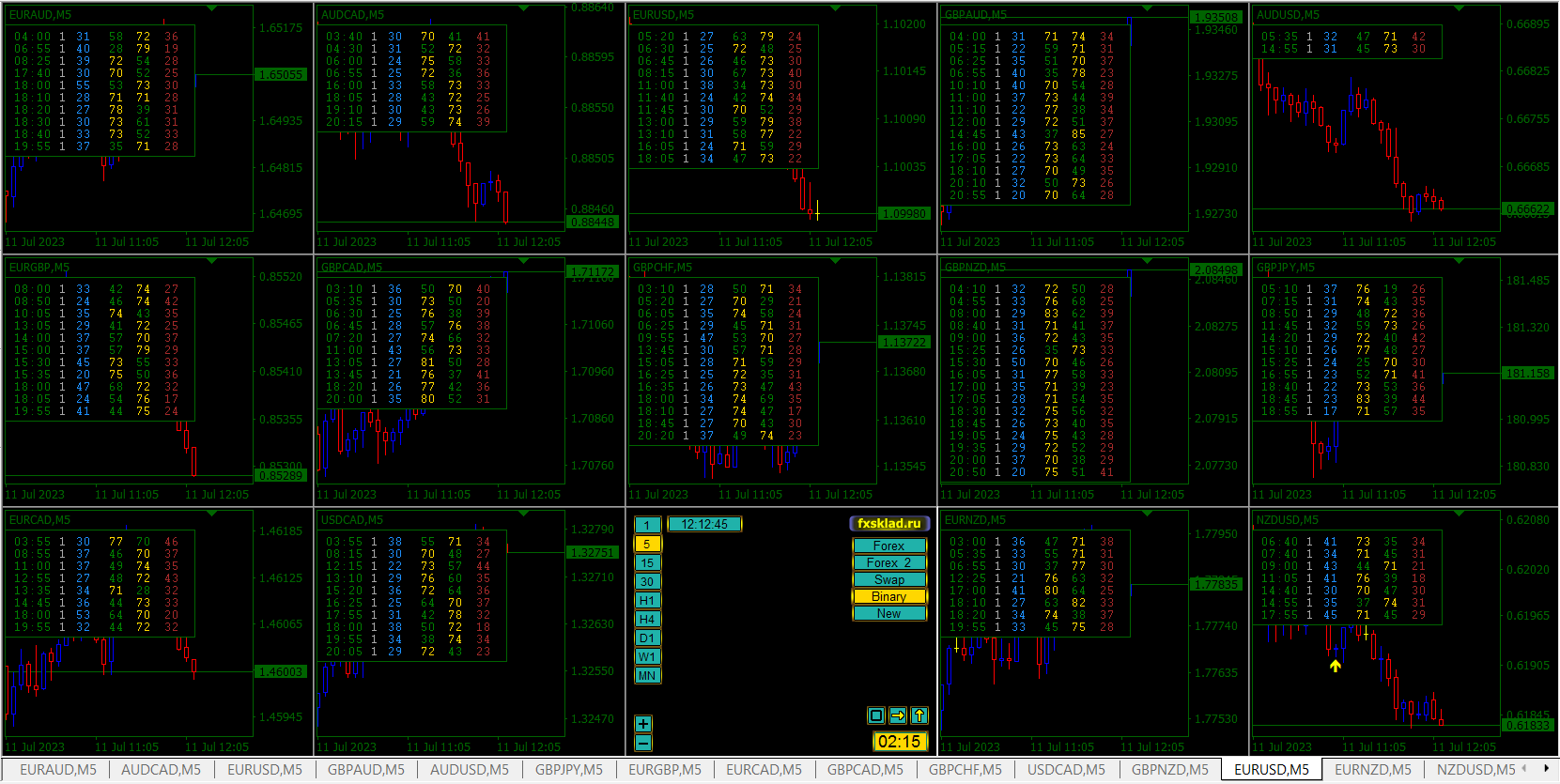Click the left scroll arrow of the chart tabs
The width and height of the screenshot is (1560, 784).
click(1523, 769)
